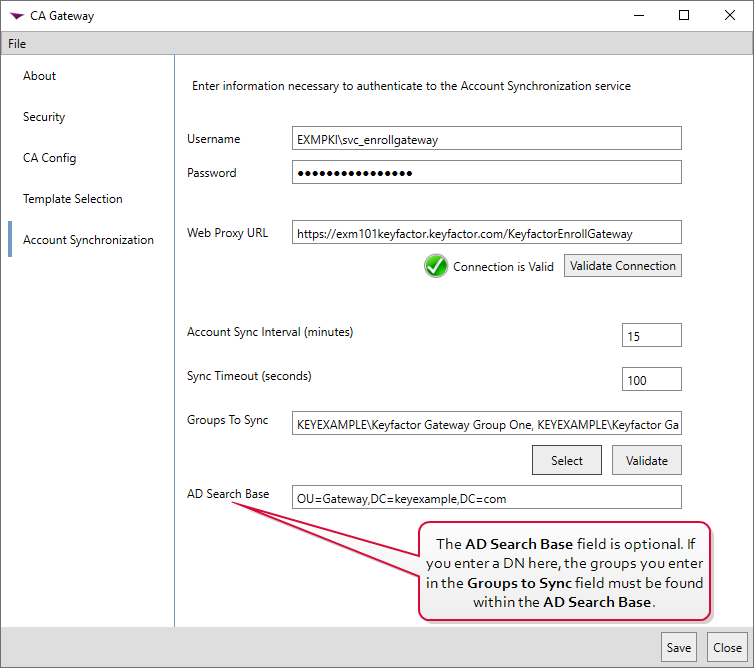Click the CA Gateway app logo icon
This screenshot has width=754, height=668.
[17, 16]
